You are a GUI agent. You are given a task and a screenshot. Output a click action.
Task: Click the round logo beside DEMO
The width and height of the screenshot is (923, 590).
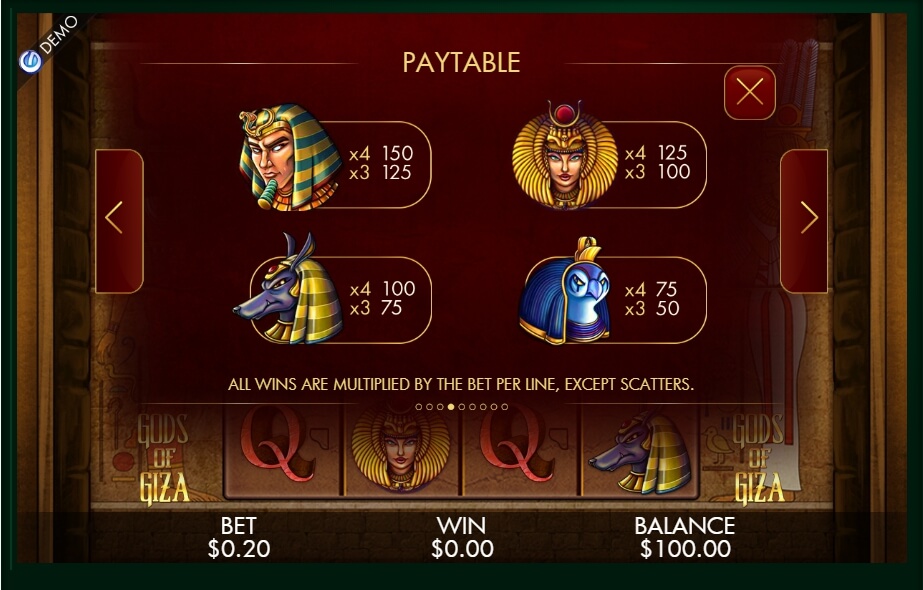pyautogui.click(x=30, y=61)
